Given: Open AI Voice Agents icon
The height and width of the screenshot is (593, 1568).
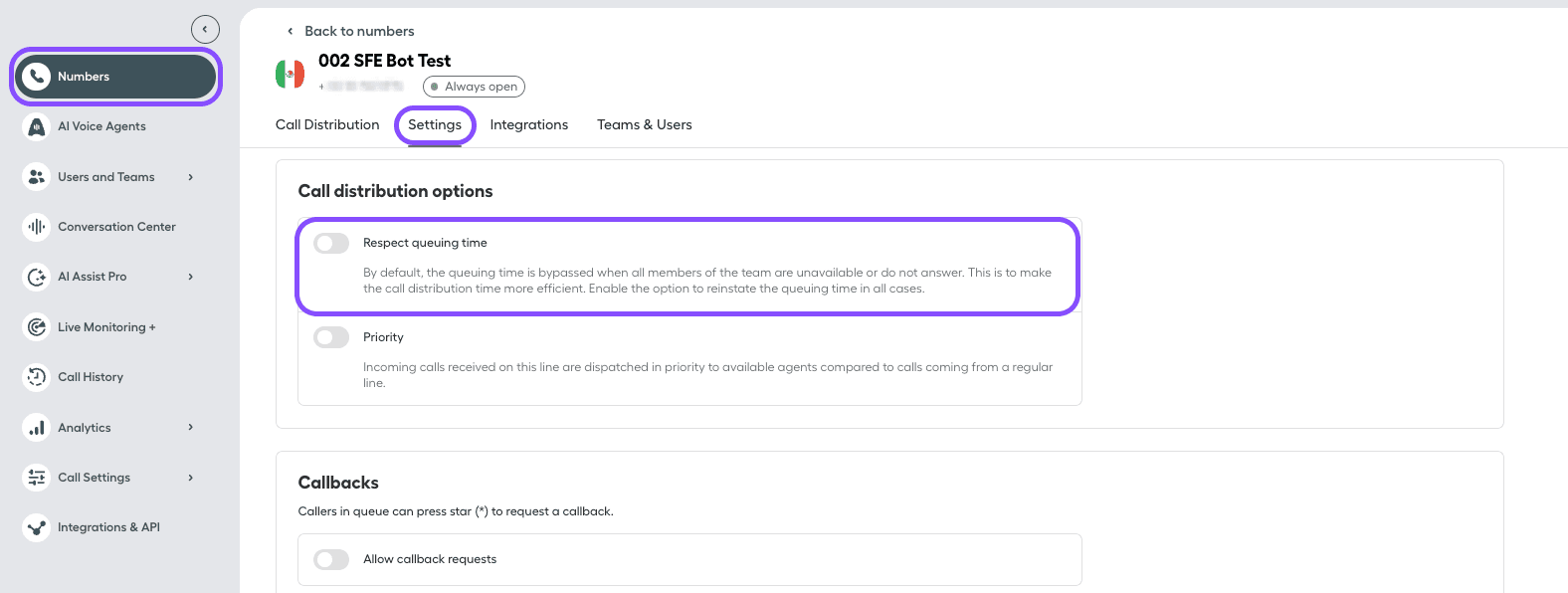Looking at the screenshot, I should [x=37, y=126].
